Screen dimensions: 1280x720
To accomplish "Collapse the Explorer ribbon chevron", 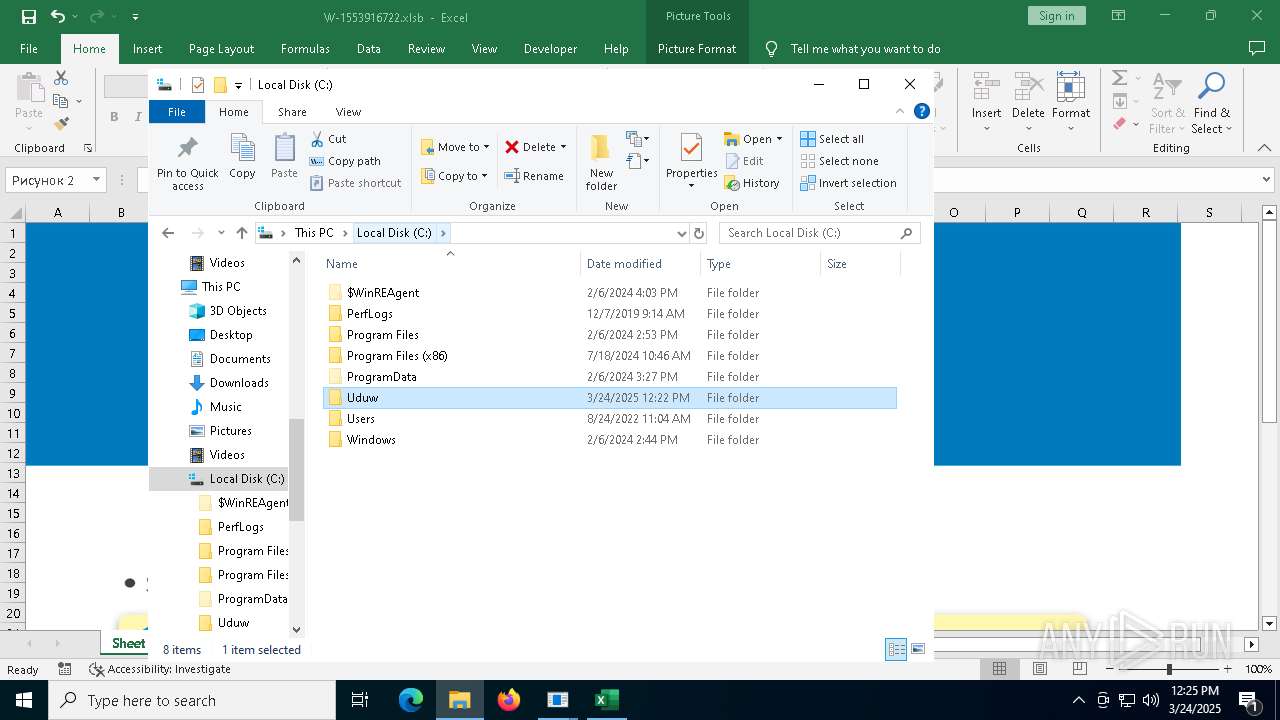I will click(x=899, y=111).
